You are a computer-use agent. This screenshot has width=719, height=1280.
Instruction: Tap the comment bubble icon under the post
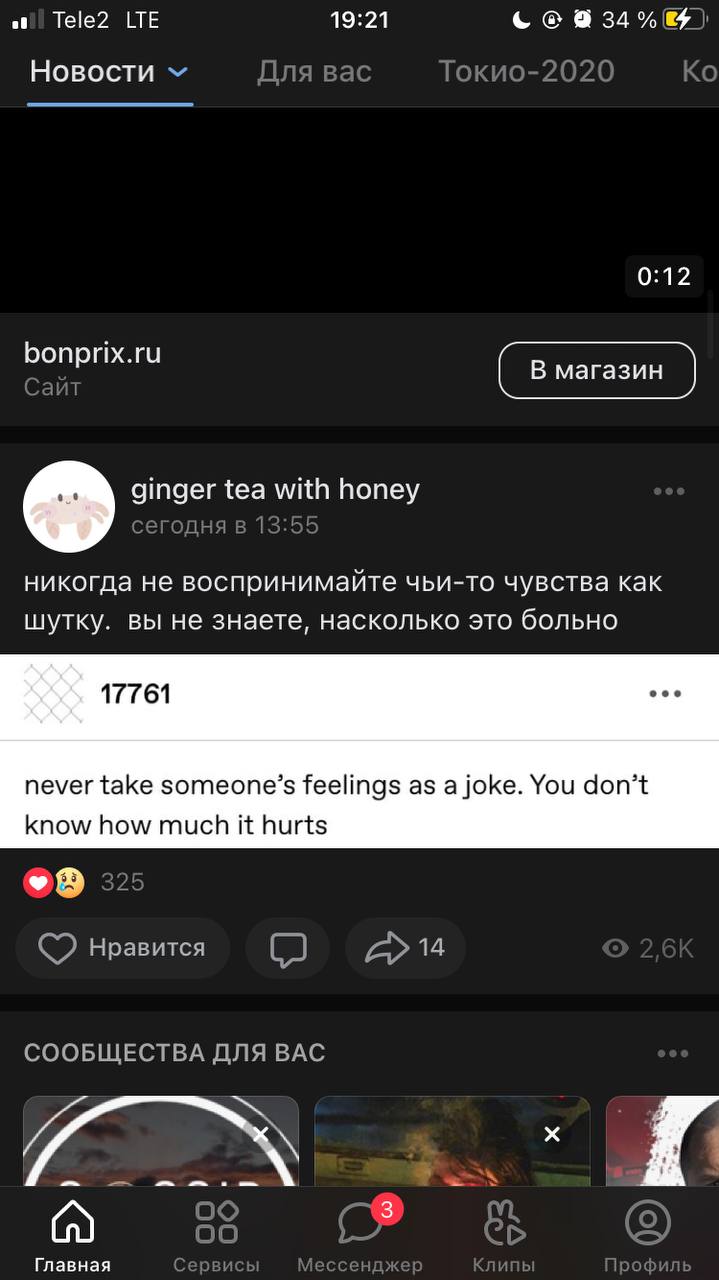coord(288,948)
